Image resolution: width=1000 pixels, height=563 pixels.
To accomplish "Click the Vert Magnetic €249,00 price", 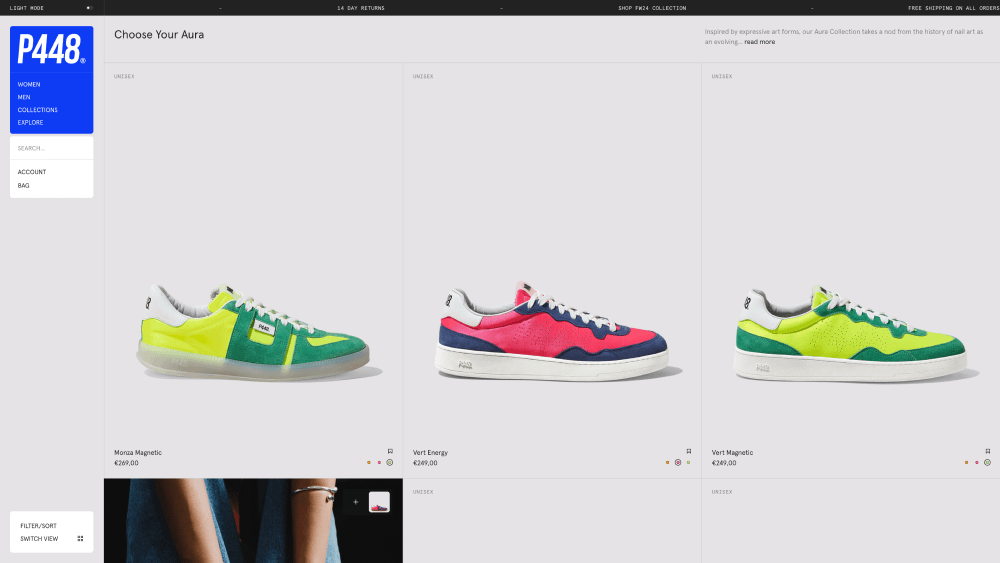I will (724, 463).
